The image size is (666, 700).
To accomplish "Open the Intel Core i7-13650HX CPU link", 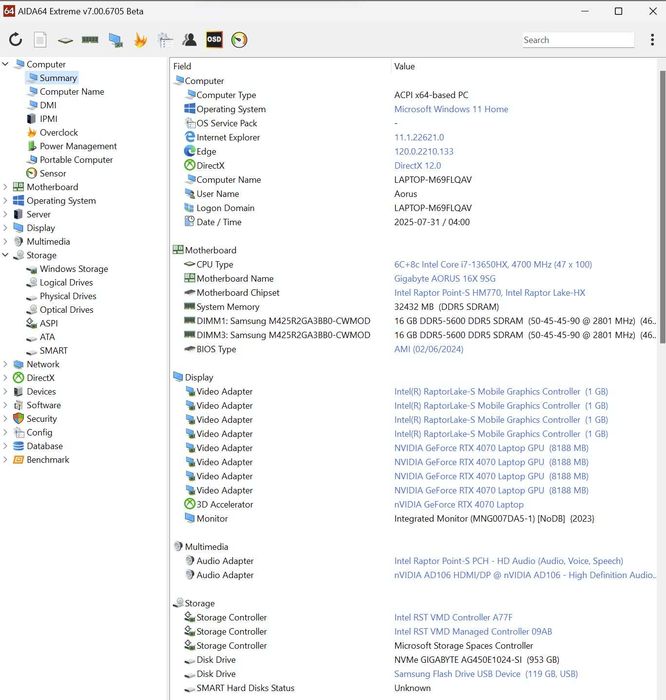I will (493, 264).
